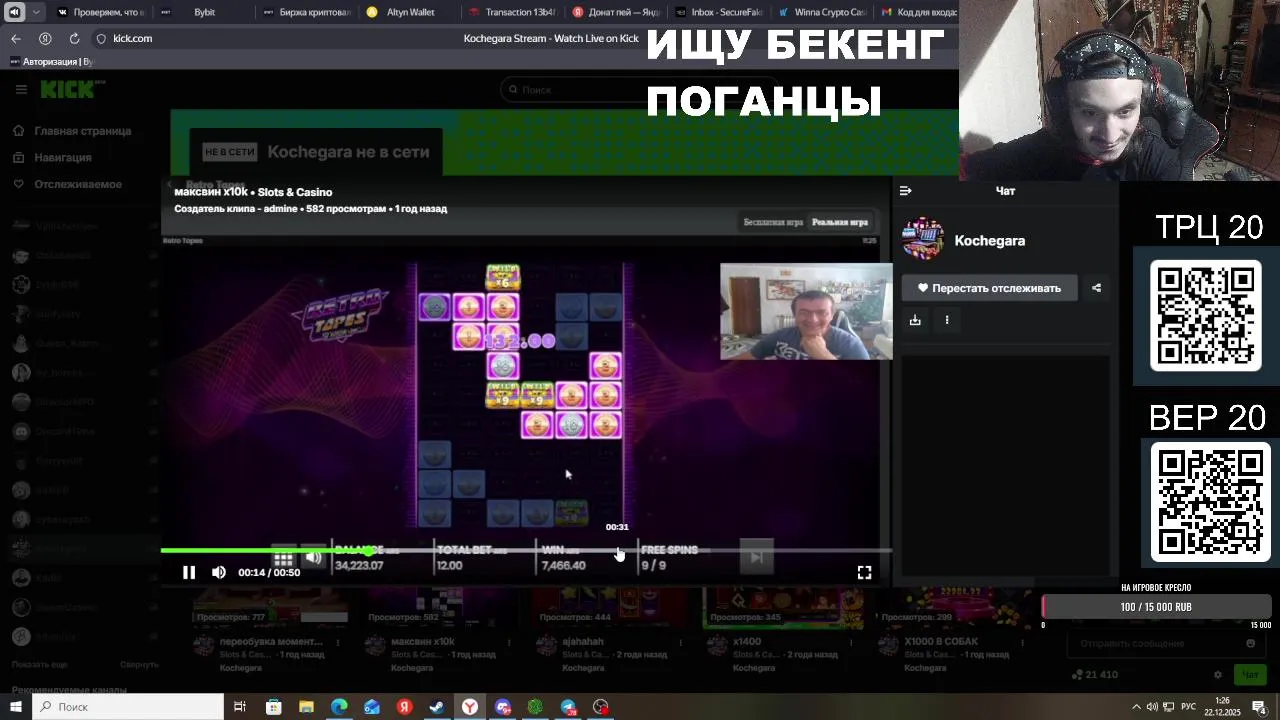This screenshot has height=720, width=1280.
Task: Select the Реальная игра mode tab
Action: click(839, 222)
